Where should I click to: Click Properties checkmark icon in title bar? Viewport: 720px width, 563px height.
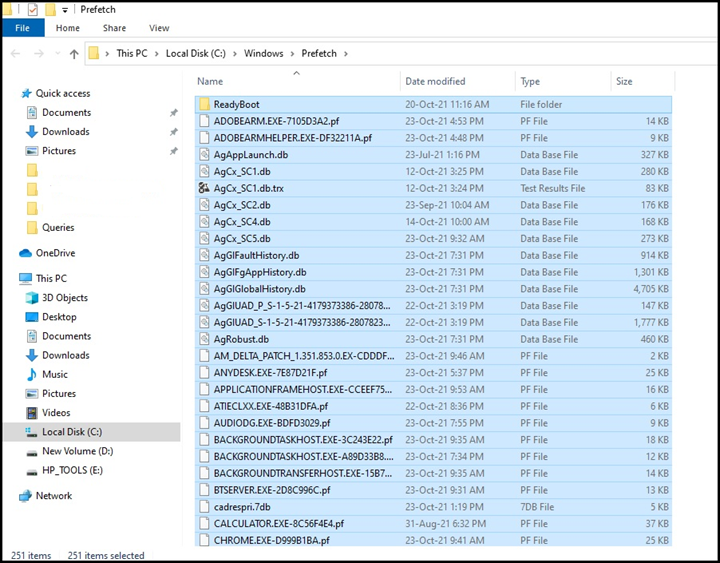coord(32,9)
